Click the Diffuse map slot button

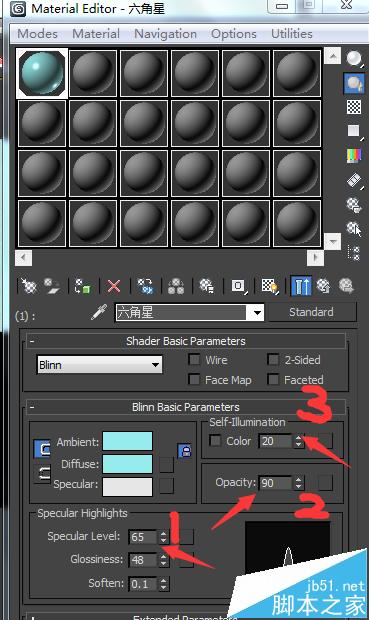coord(167,465)
